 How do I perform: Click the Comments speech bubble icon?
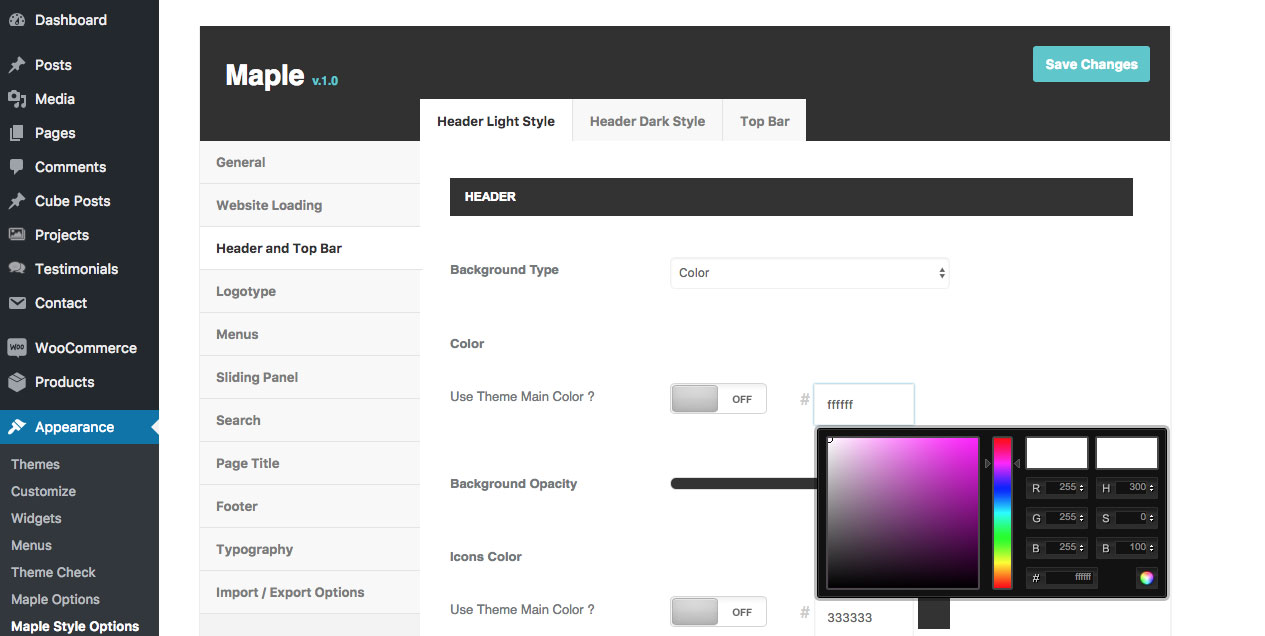click(x=17, y=167)
